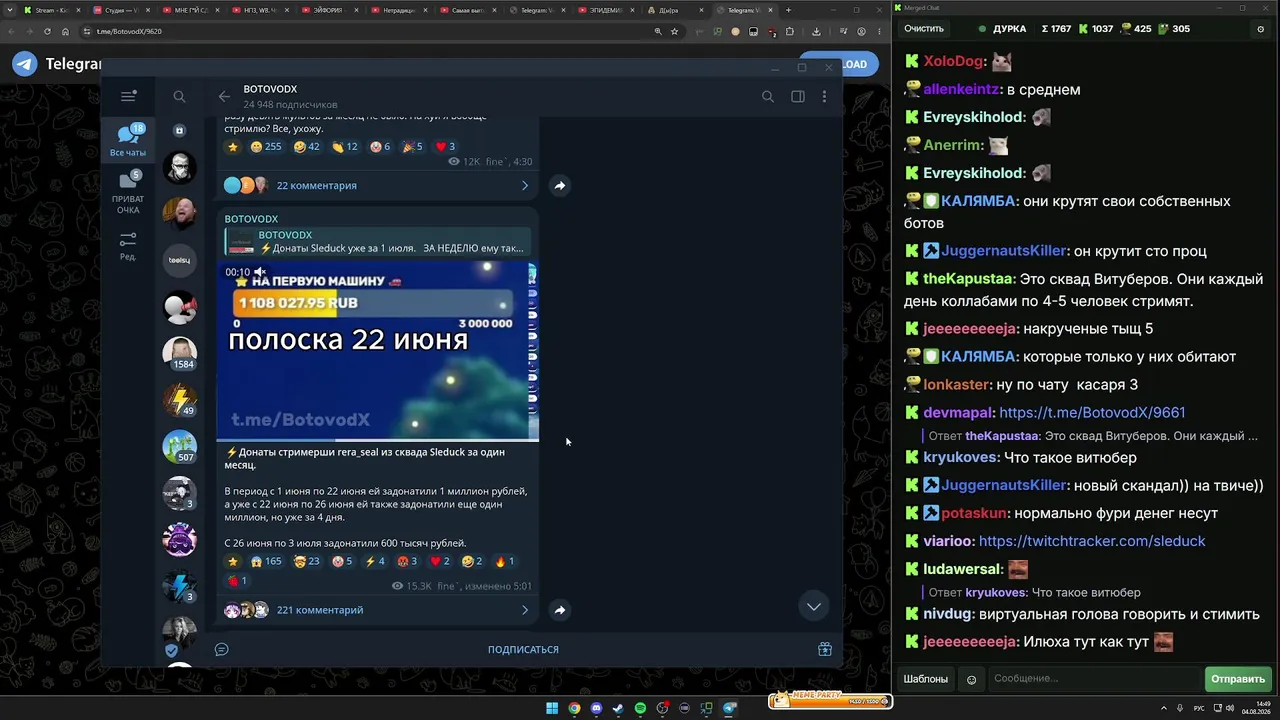This screenshot has width=1280, height=720.
Task: Jump to latest messages with down arrow
Action: 814,606
